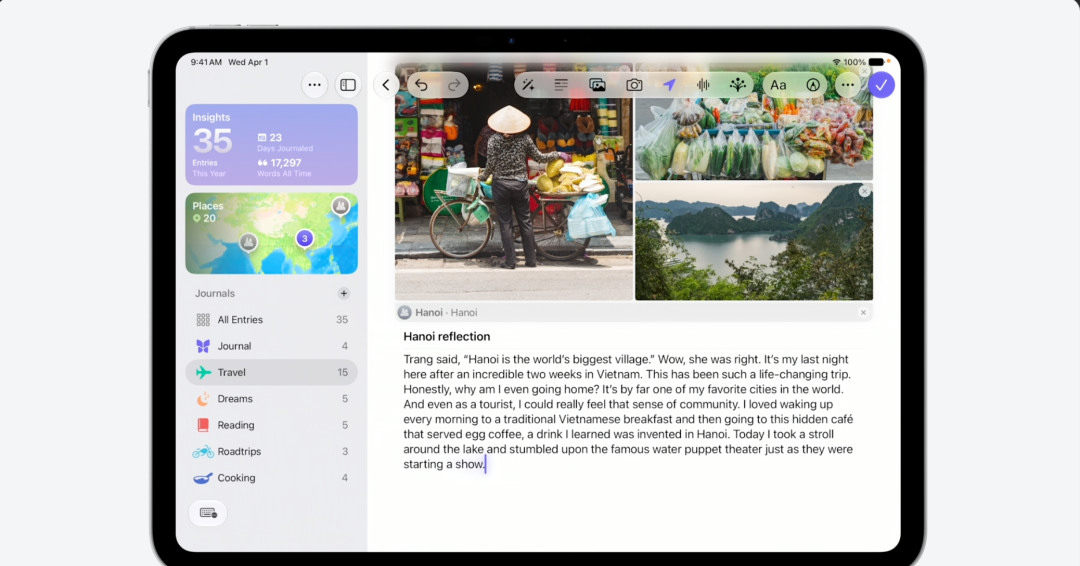Tap the 23 Days Journaled stat
Screen dimensions: 1080x566
(285, 143)
